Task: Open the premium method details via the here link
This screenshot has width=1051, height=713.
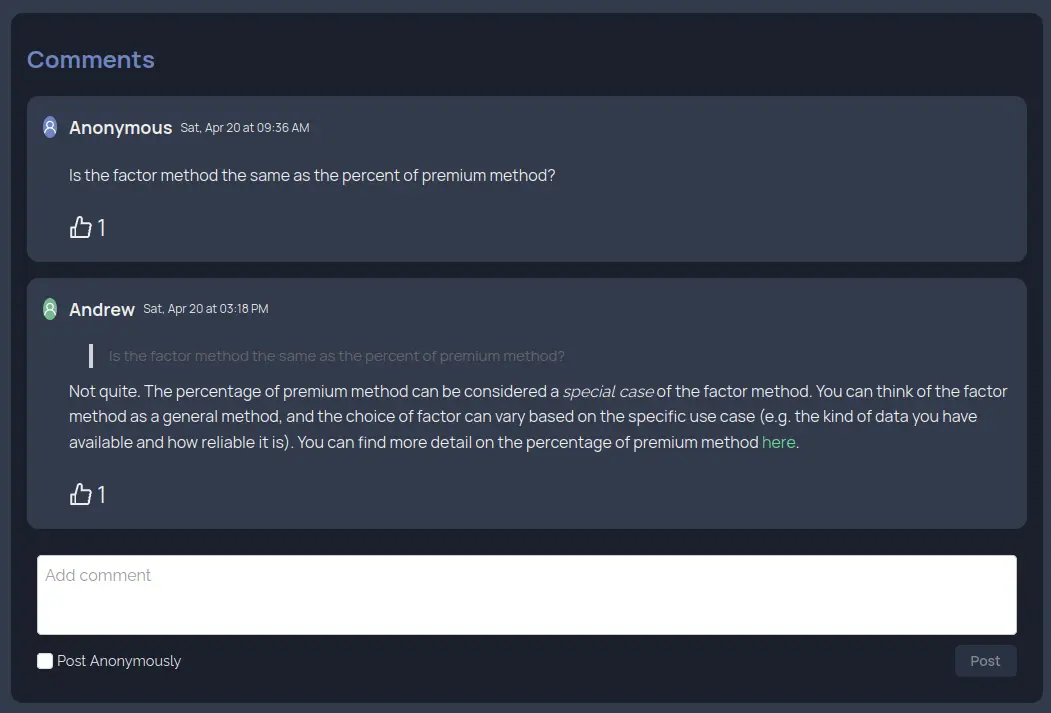Action: click(779, 442)
